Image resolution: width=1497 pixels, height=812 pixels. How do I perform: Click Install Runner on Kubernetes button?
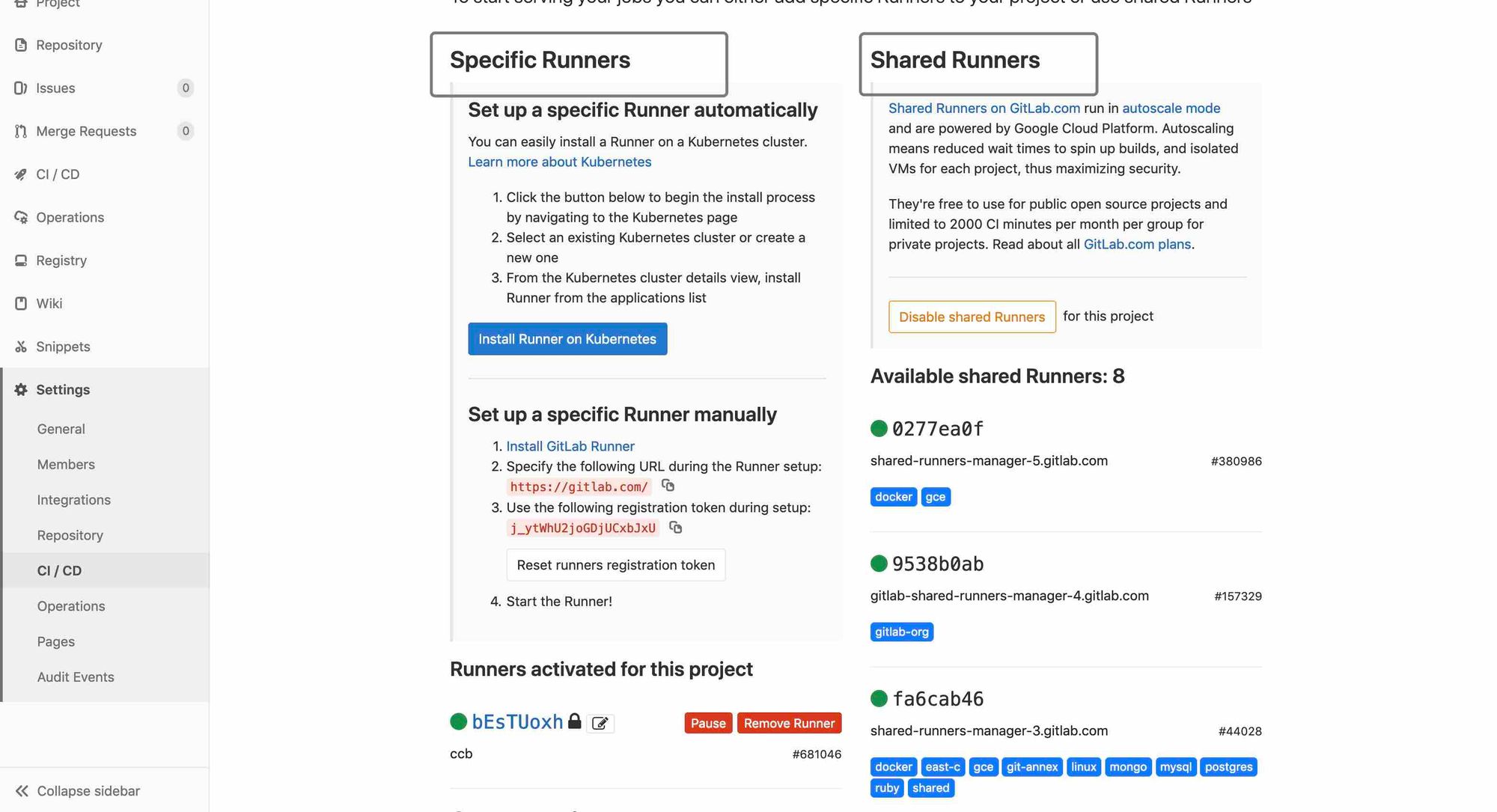(x=567, y=339)
